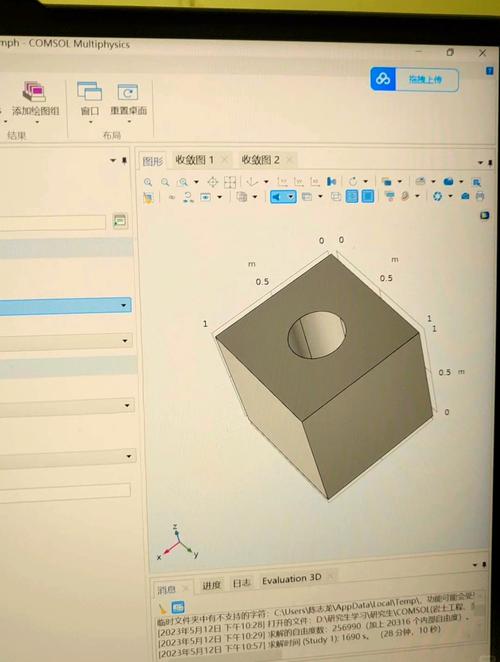Screen dimensions: 500x662
Task: Switch to the 收敛图 1 tab
Action: point(195,160)
